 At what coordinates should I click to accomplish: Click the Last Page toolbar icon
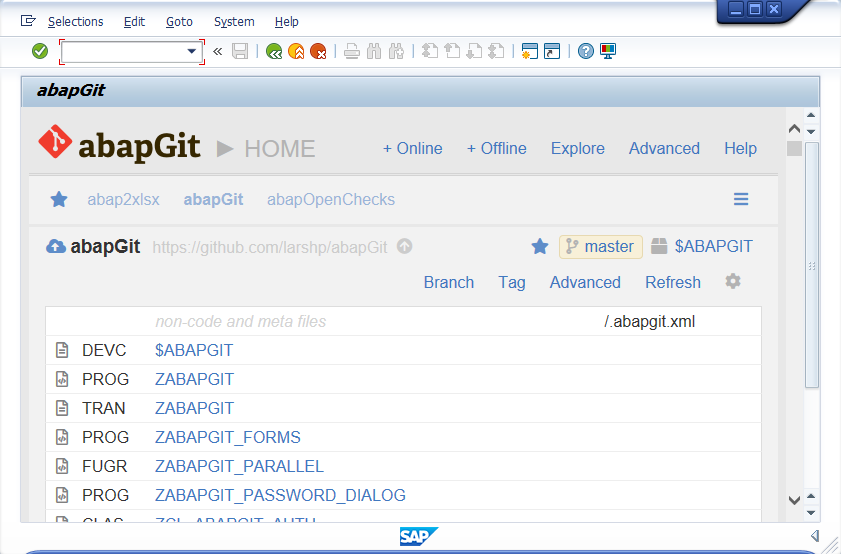[x=496, y=51]
